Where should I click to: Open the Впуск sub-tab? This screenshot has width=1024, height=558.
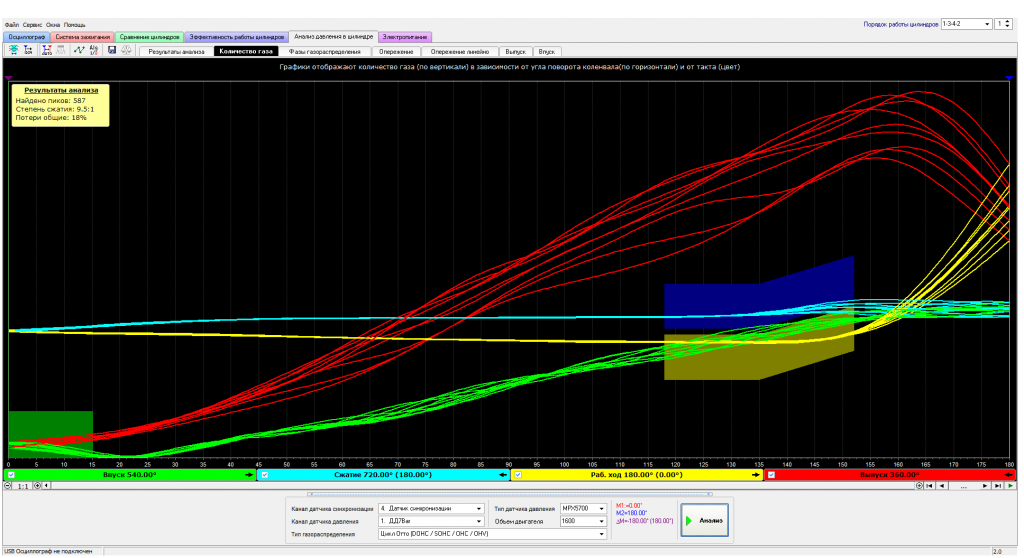pyautogui.click(x=547, y=52)
